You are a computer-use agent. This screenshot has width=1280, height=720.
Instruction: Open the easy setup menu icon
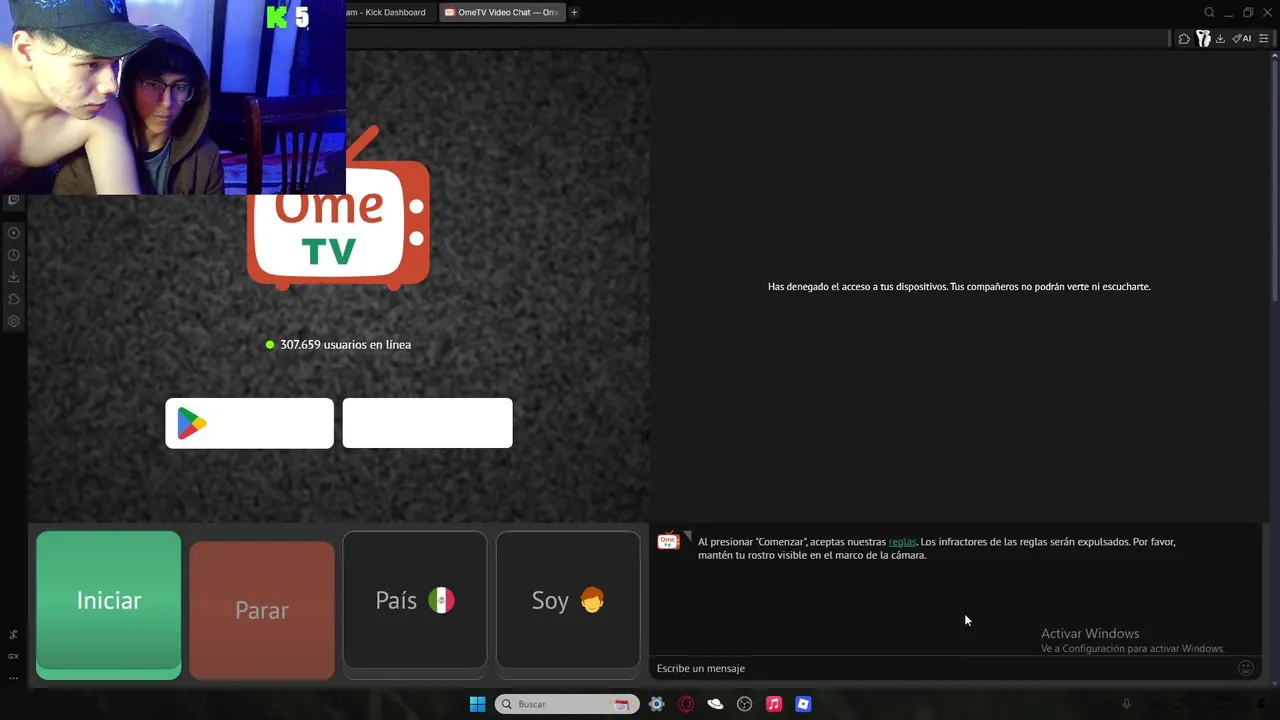(x=1264, y=38)
